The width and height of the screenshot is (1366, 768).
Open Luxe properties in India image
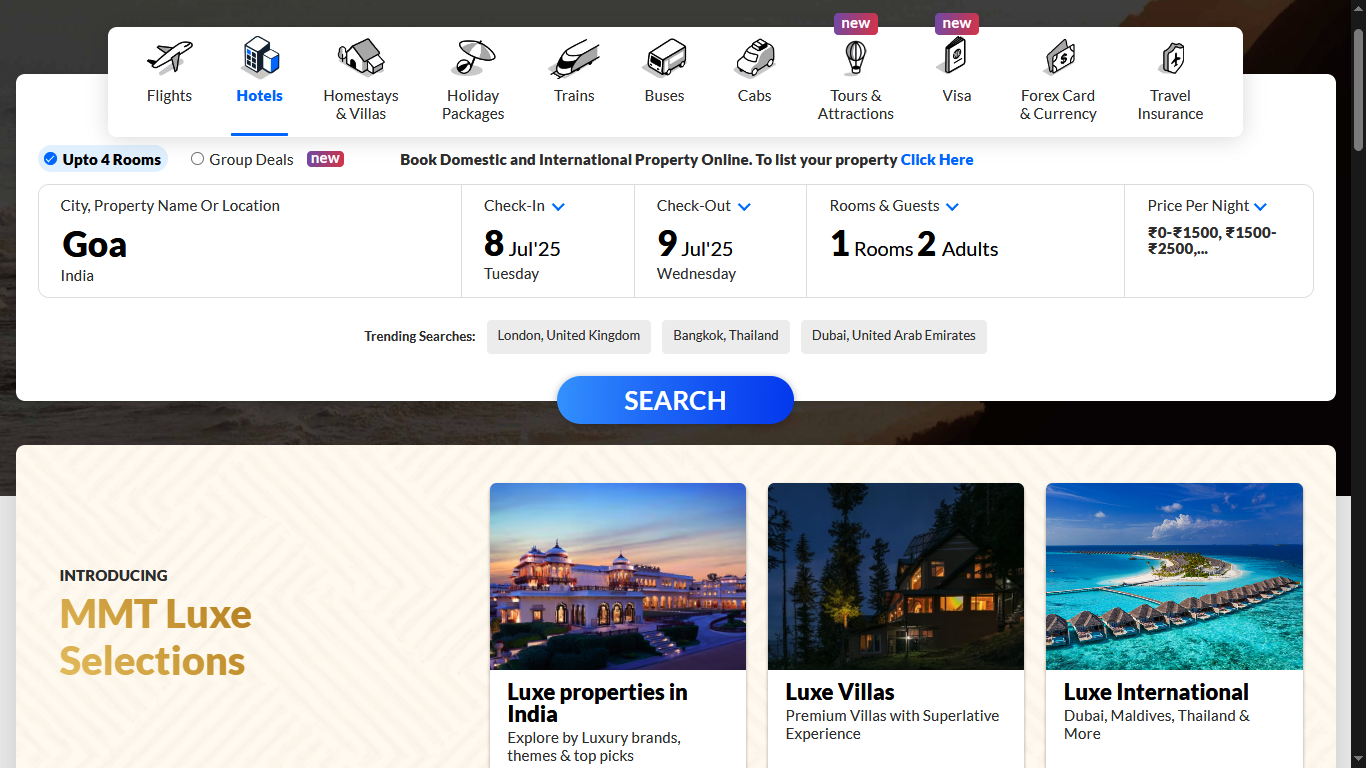point(618,576)
